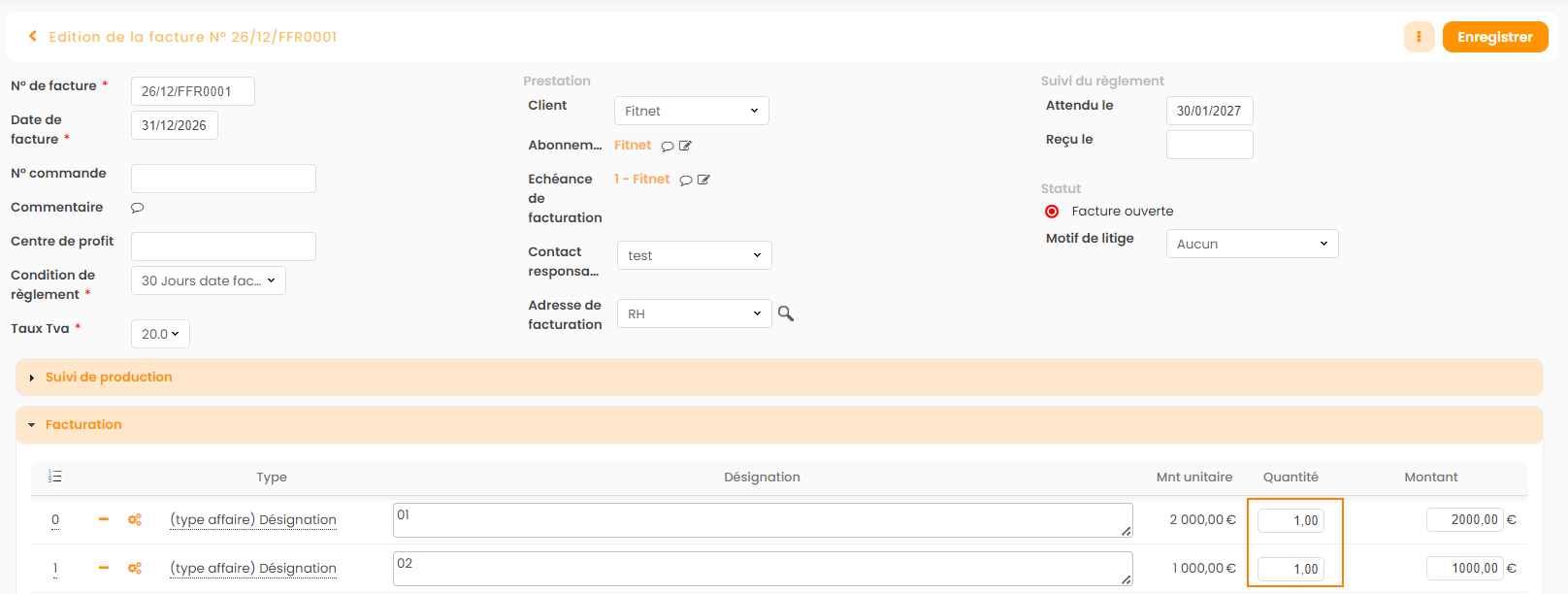Select the Facture ouverte status radio button
The image size is (1568, 594).
pyautogui.click(x=1052, y=212)
